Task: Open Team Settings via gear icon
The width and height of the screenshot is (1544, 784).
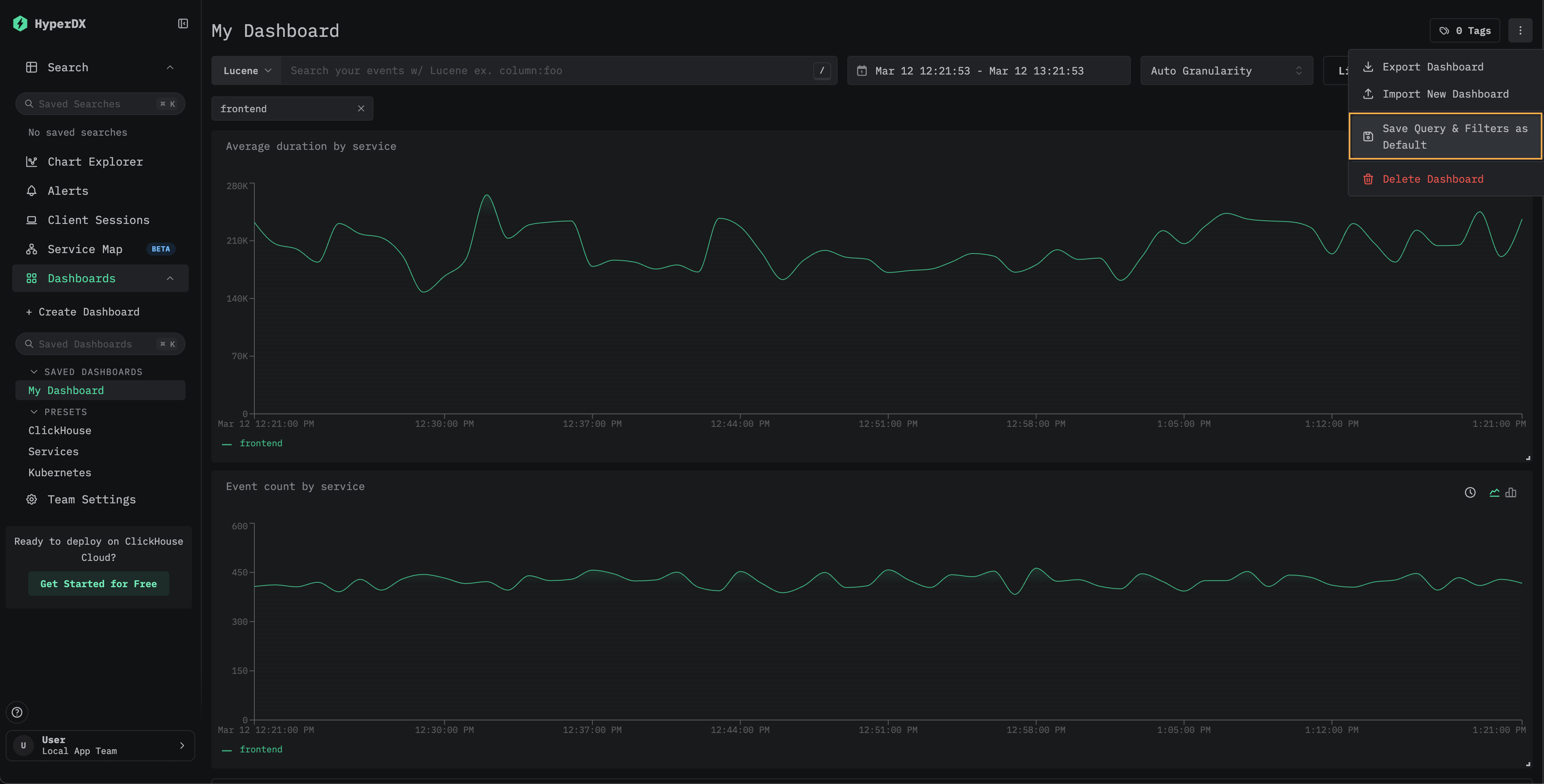Action: click(91, 499)
